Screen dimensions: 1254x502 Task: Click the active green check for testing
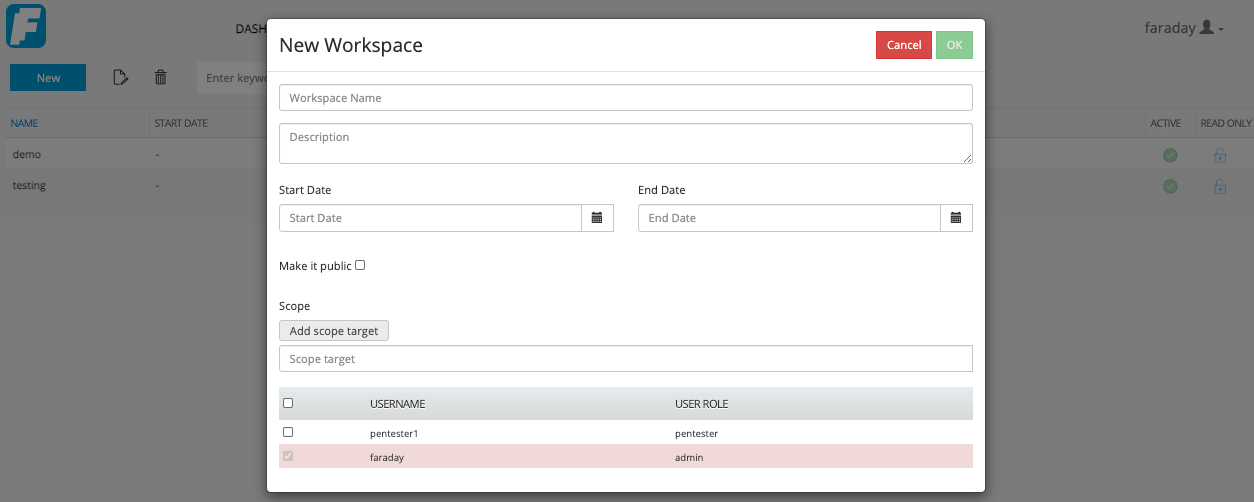pyautogui.click(x=1169, y=186)
